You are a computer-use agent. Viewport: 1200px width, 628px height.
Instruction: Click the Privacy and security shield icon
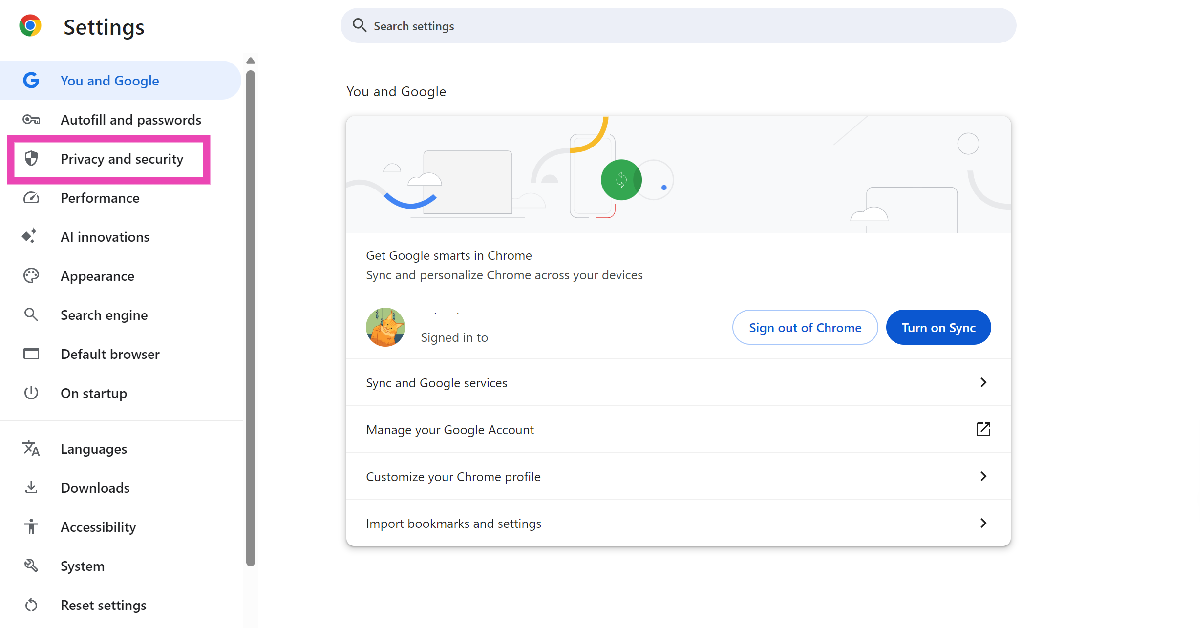point(31,159)
